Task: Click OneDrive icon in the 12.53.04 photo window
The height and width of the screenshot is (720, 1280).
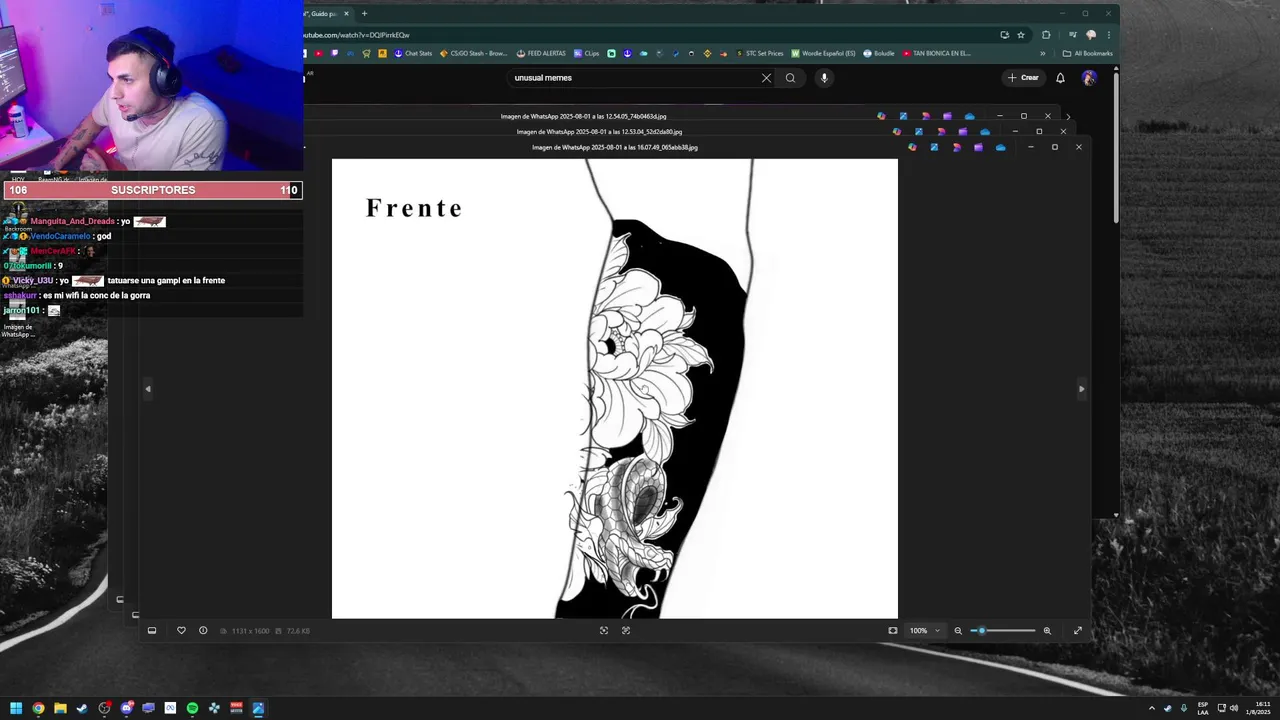Action: 985,132
